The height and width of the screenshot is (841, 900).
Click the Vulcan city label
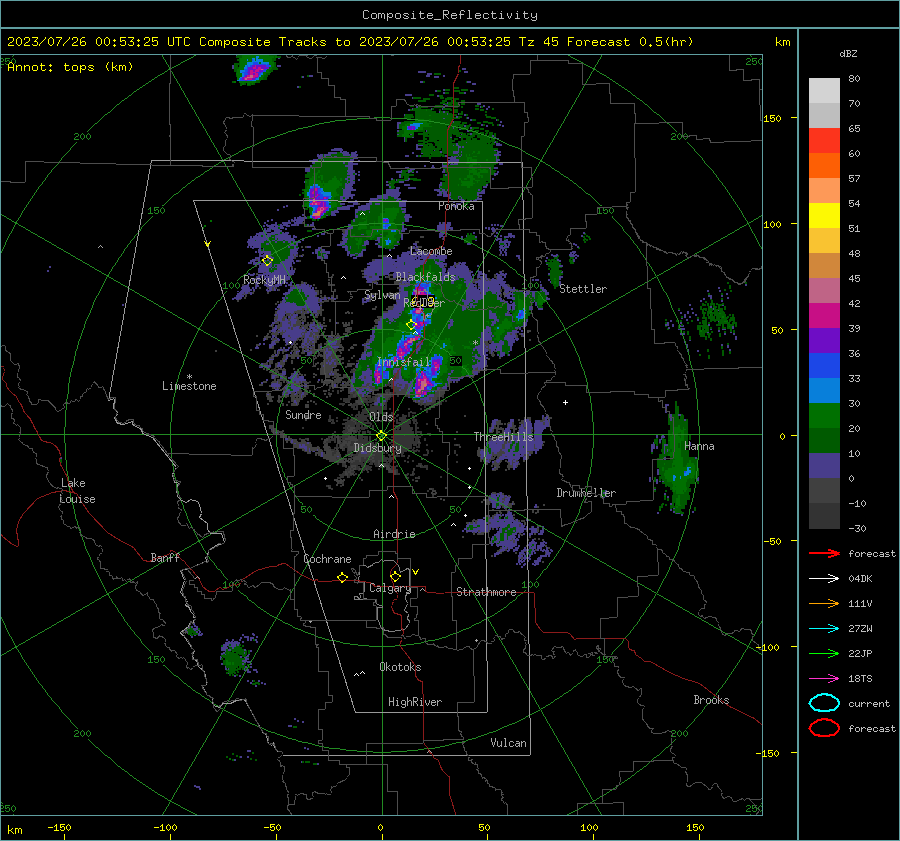tap(508, 743)
